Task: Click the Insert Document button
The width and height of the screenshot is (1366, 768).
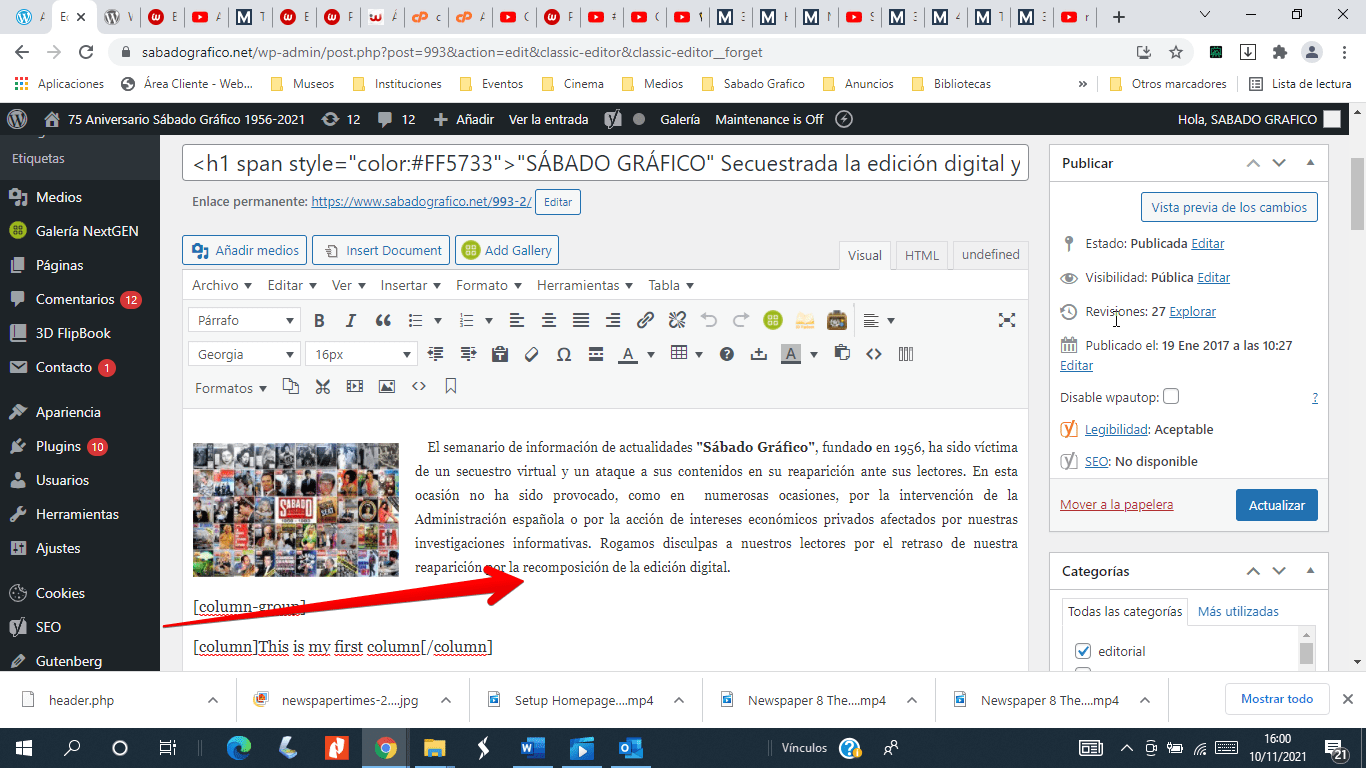Action: tap(381, 250)
